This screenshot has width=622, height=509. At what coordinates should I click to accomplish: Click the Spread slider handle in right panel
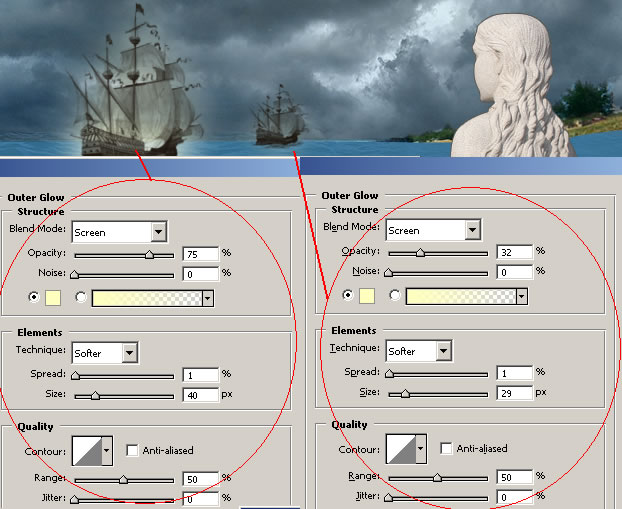[390, 373]
